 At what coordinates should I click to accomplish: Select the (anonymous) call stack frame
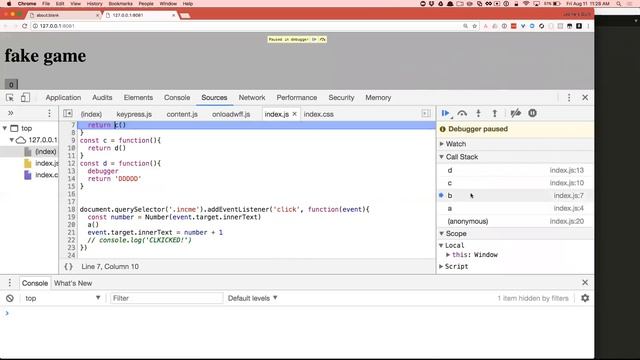point(516,221)
